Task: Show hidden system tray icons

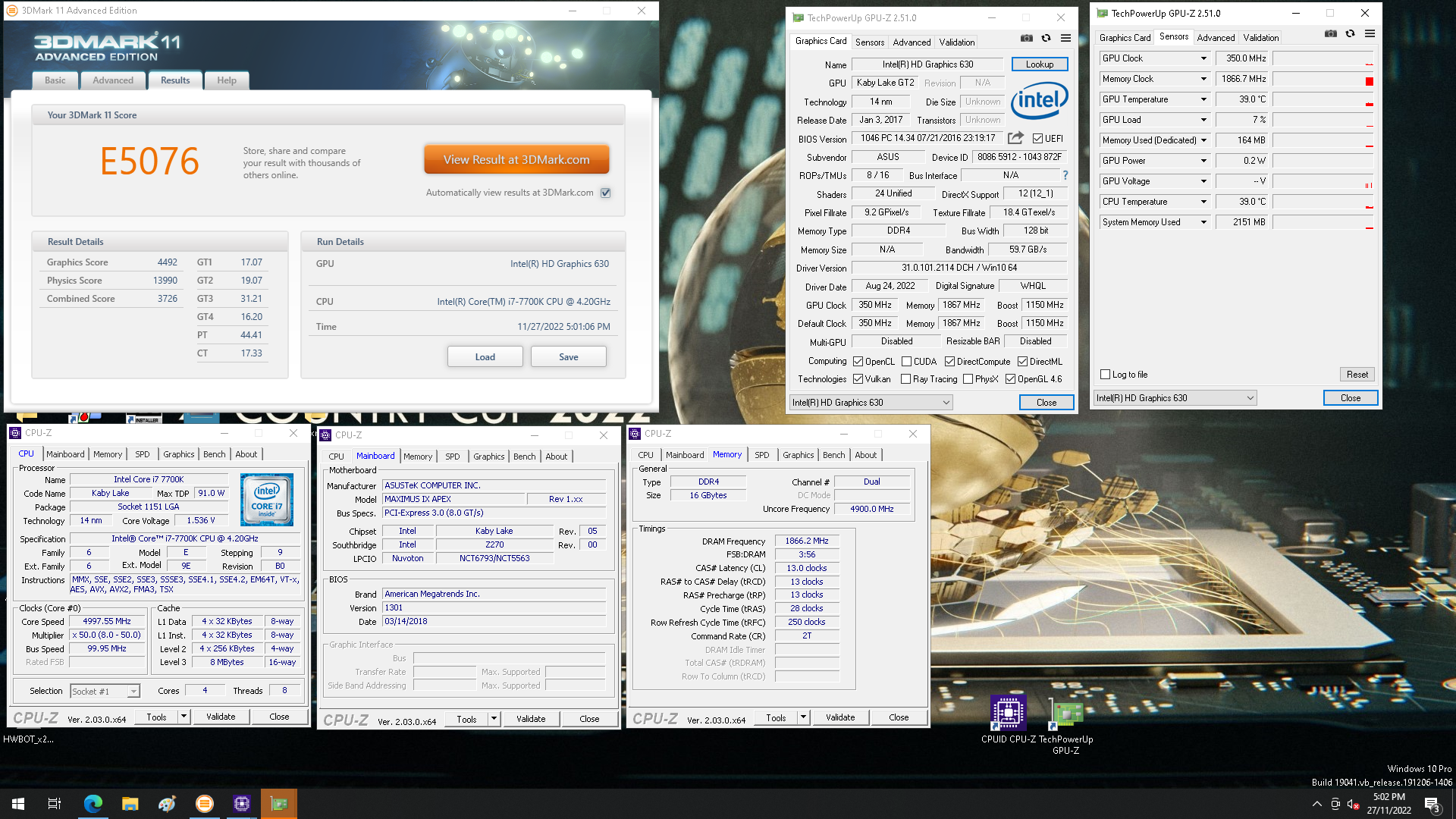Action: coord(1316,805)
